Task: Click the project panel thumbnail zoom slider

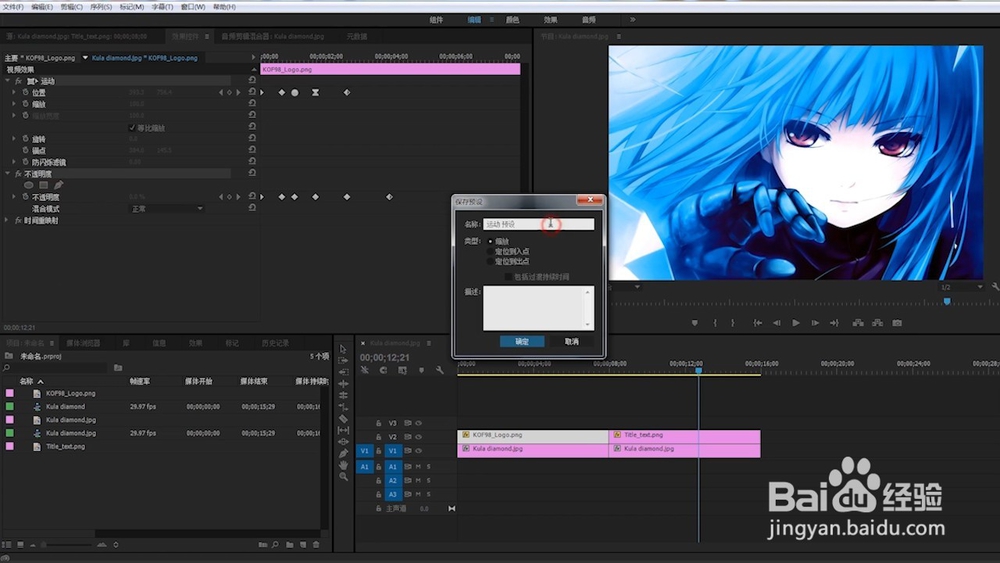Action: tap(66, 545)
